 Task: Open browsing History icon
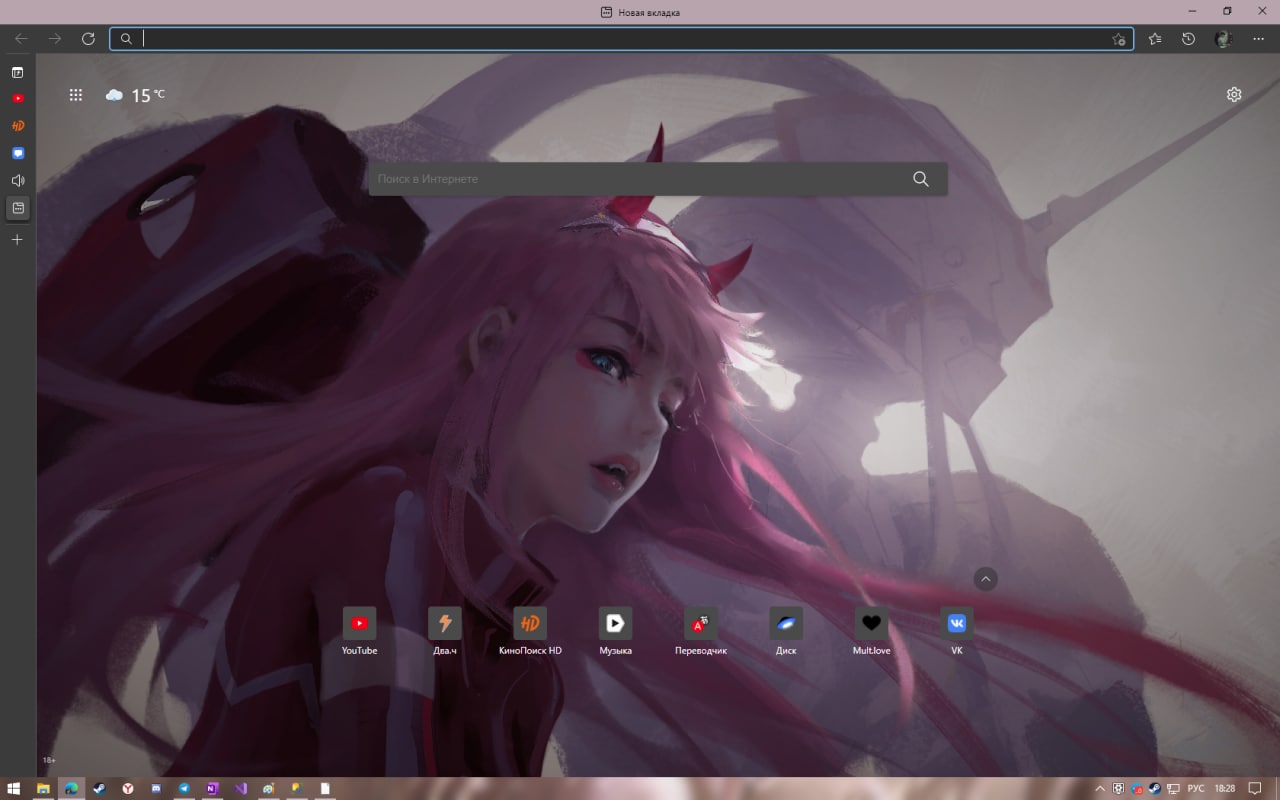pos(1188,39)
